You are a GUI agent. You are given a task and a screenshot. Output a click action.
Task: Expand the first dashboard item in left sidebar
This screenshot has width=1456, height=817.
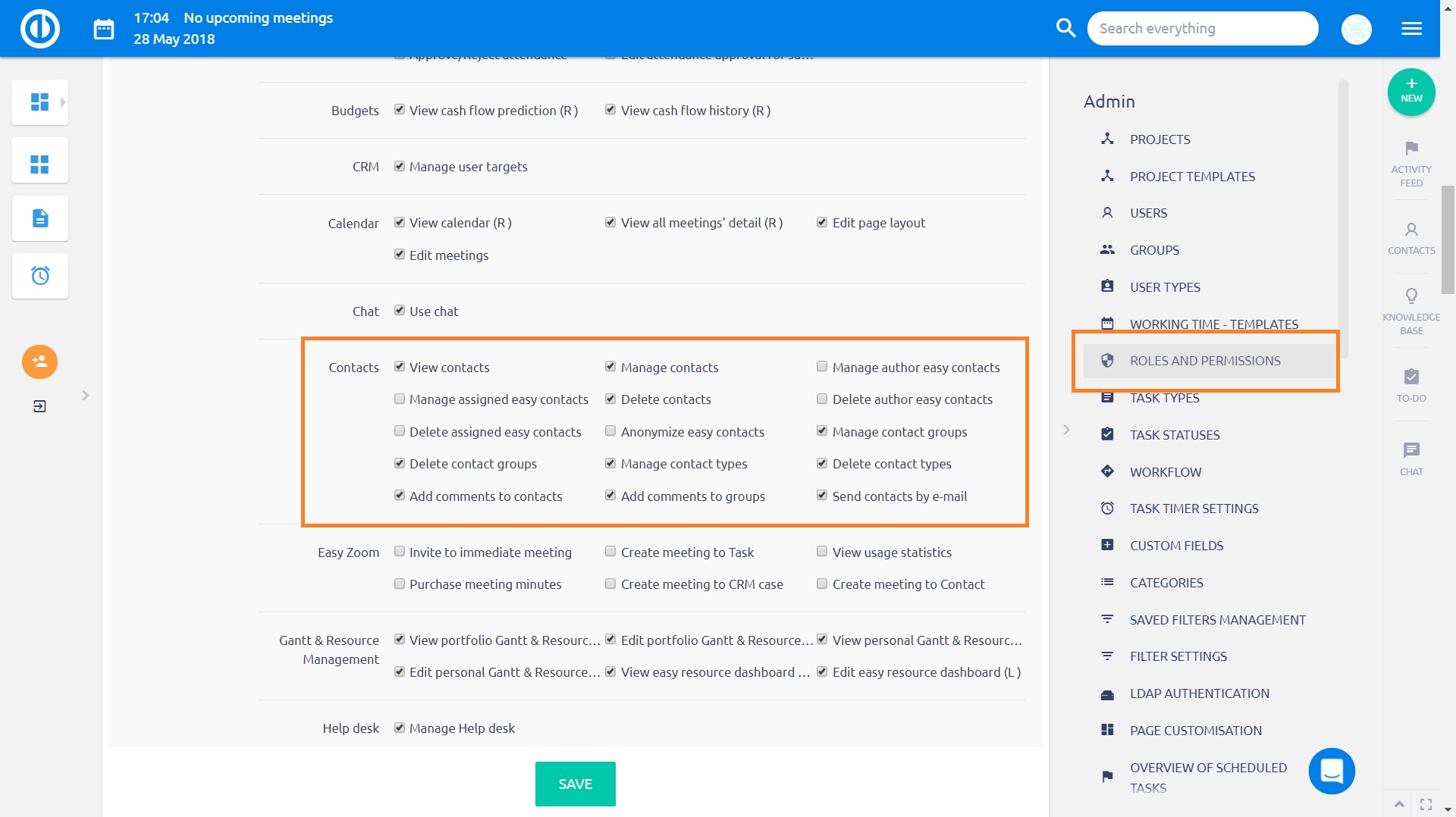pyautogui.click(x=63, y=102)
